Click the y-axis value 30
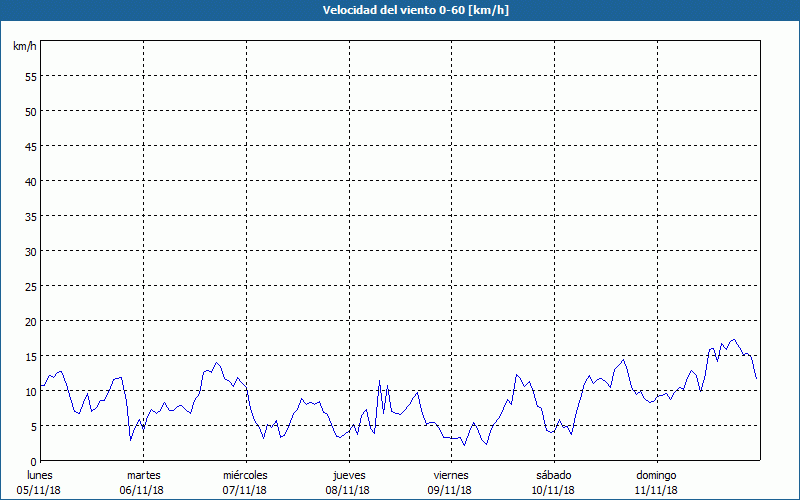The width and height of the screenshot is (800, 500). (x=31, y=252)
